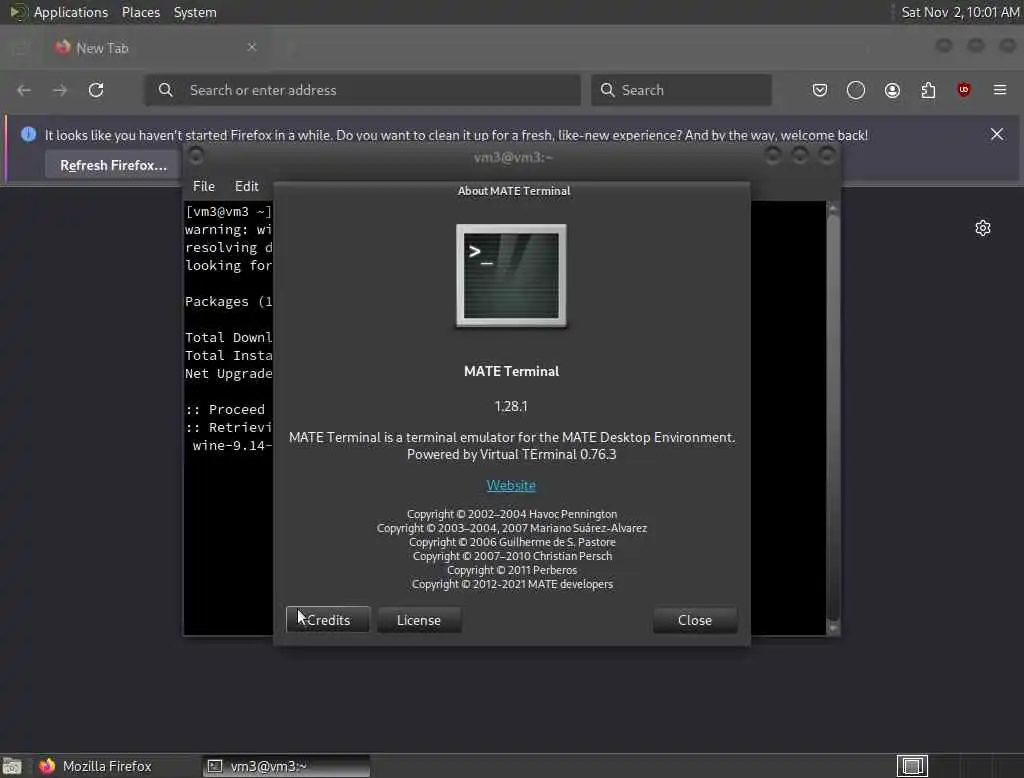Click the 'MATE Terminal' heading in dialog
The image size is (1024, 778).
[511, 371]
